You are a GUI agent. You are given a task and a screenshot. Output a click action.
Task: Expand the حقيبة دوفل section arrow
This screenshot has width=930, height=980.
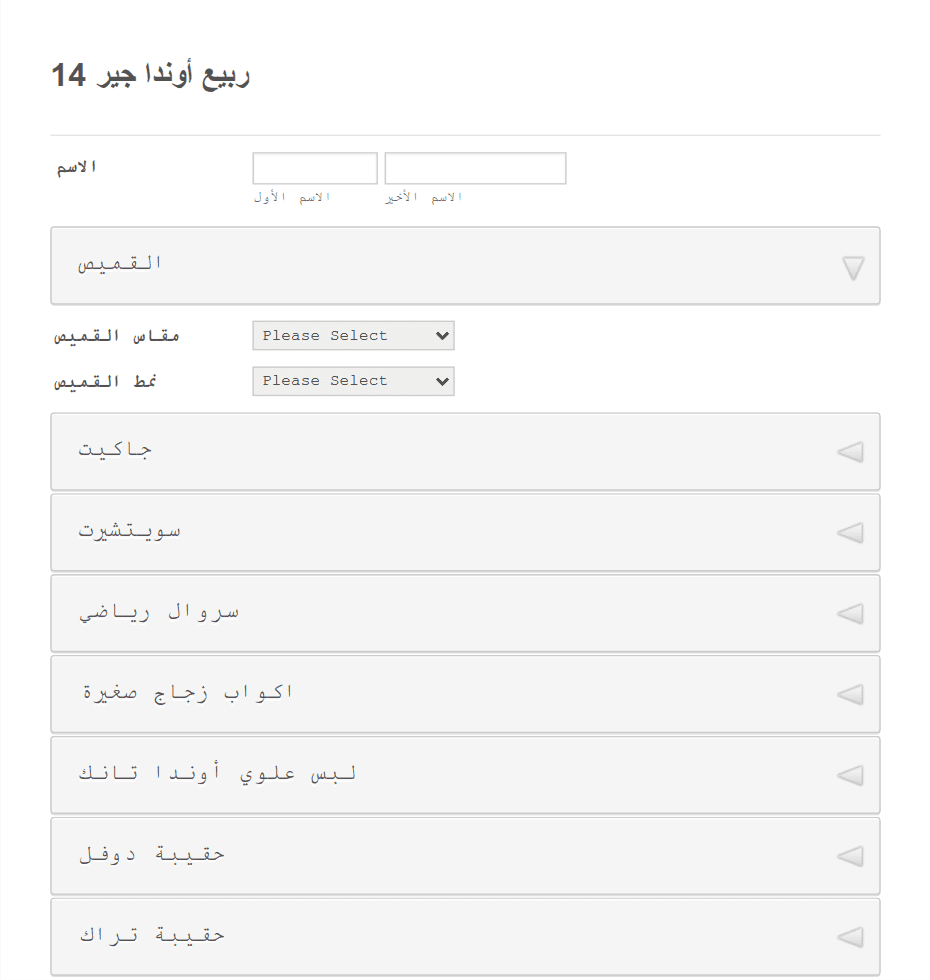coord(850,856)
